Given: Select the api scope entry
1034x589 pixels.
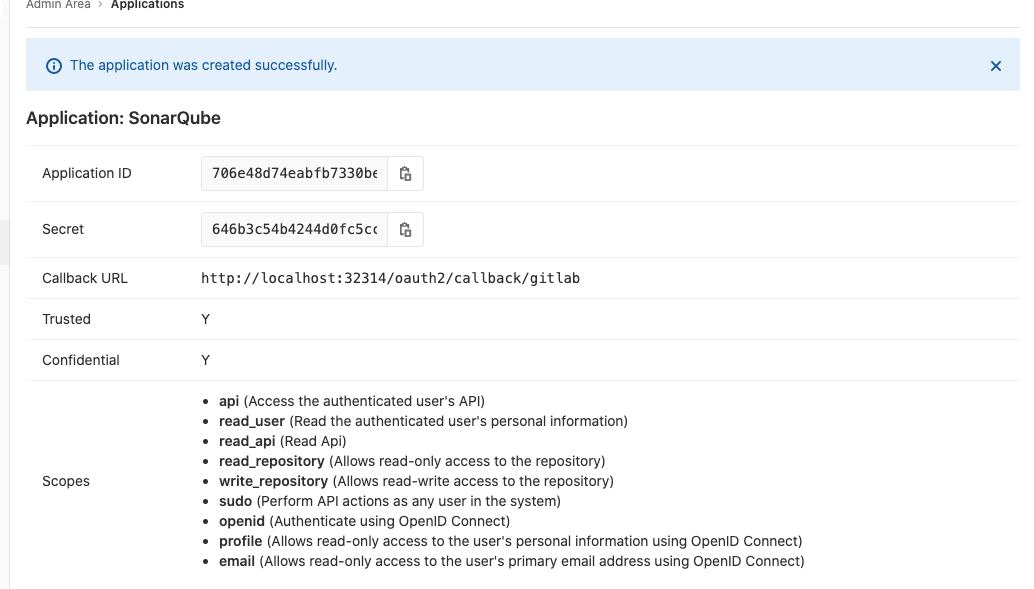Looking at the screenshot, I should (229, 401).
